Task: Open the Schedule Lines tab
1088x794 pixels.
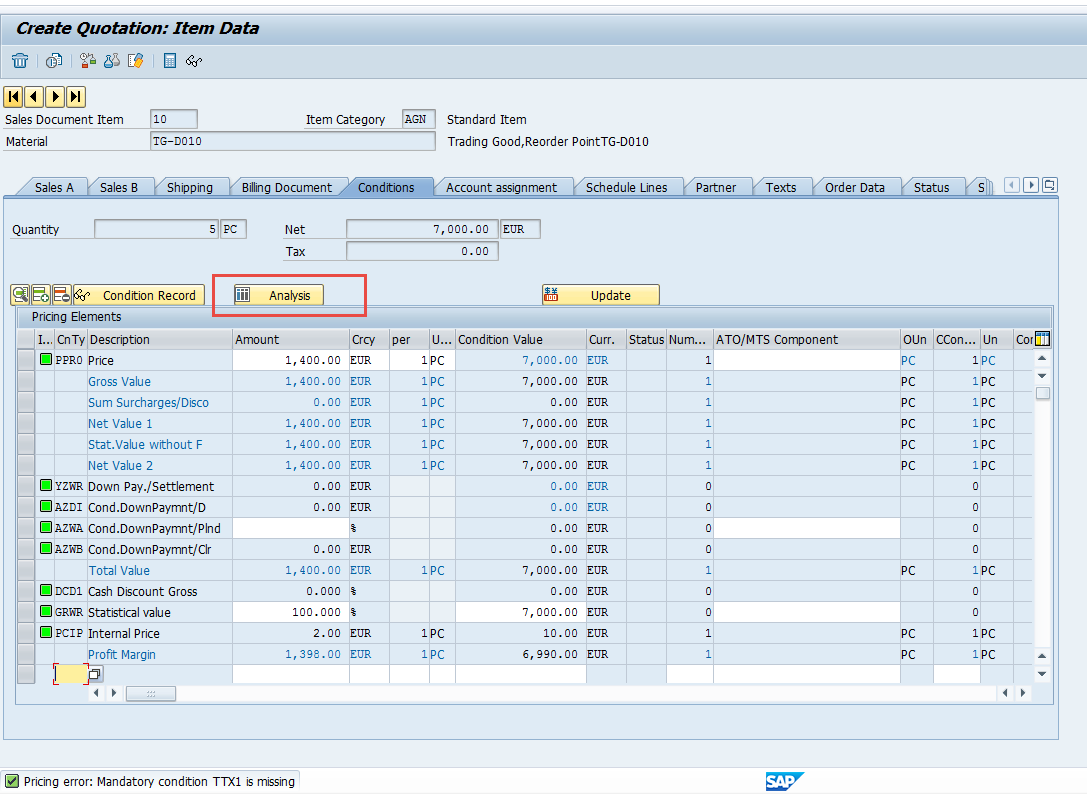Action: point(626,187)
